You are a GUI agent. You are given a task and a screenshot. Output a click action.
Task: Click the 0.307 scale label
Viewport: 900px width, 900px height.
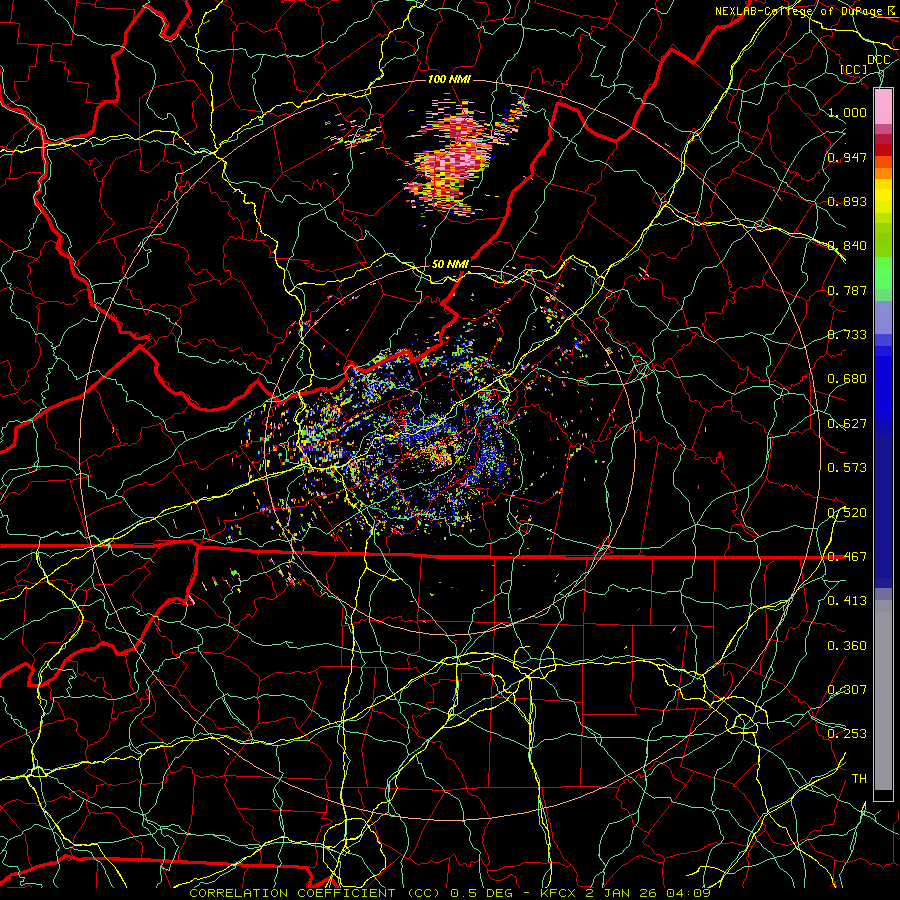847,690
